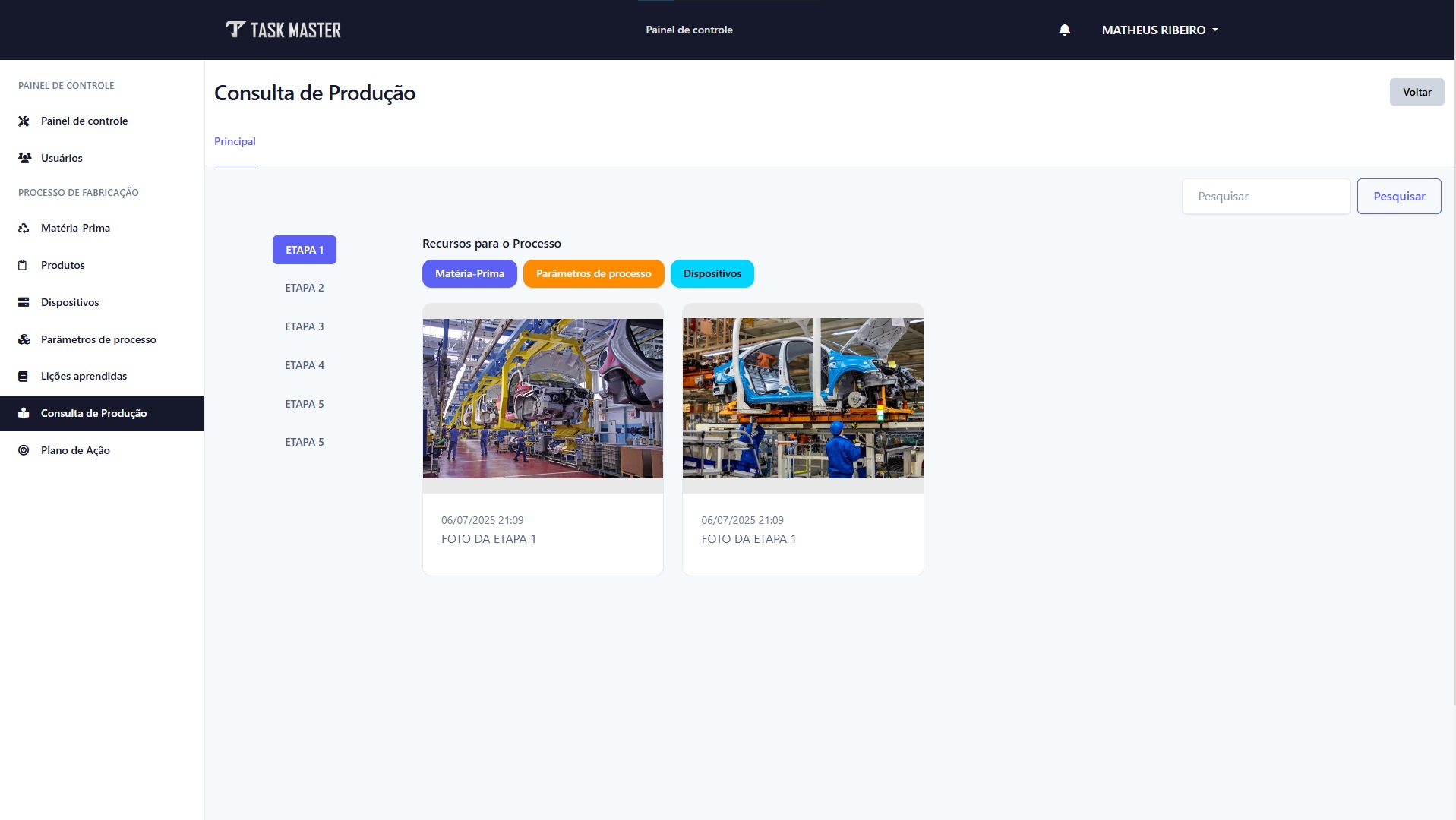Open Lições aprendidas via its book icon

tap(23, 376)
